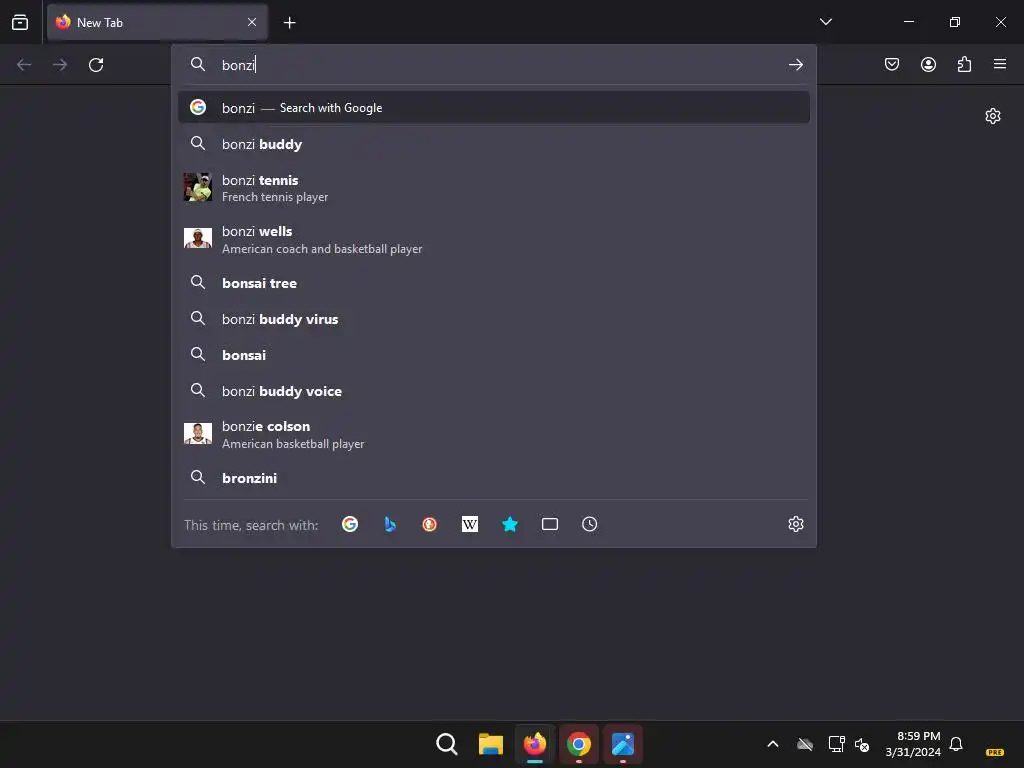Select 'bonzi buddy' suggestion
The width and height of the screenshot is (1024, 768).
(x=494, y=144)
